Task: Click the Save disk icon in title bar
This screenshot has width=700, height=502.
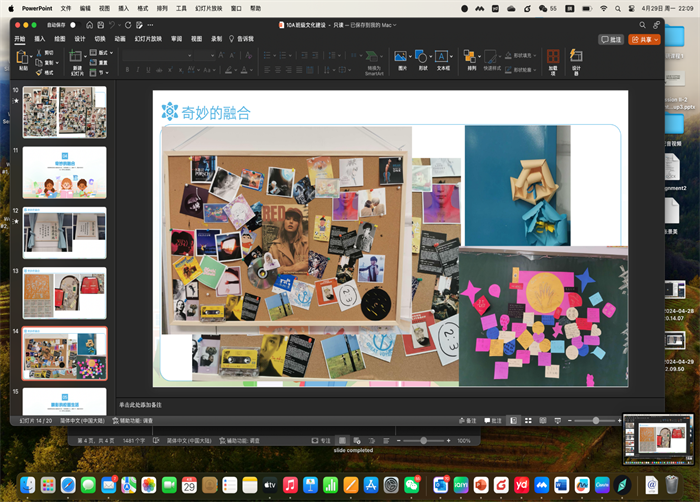Action: (x=101, y=25)
